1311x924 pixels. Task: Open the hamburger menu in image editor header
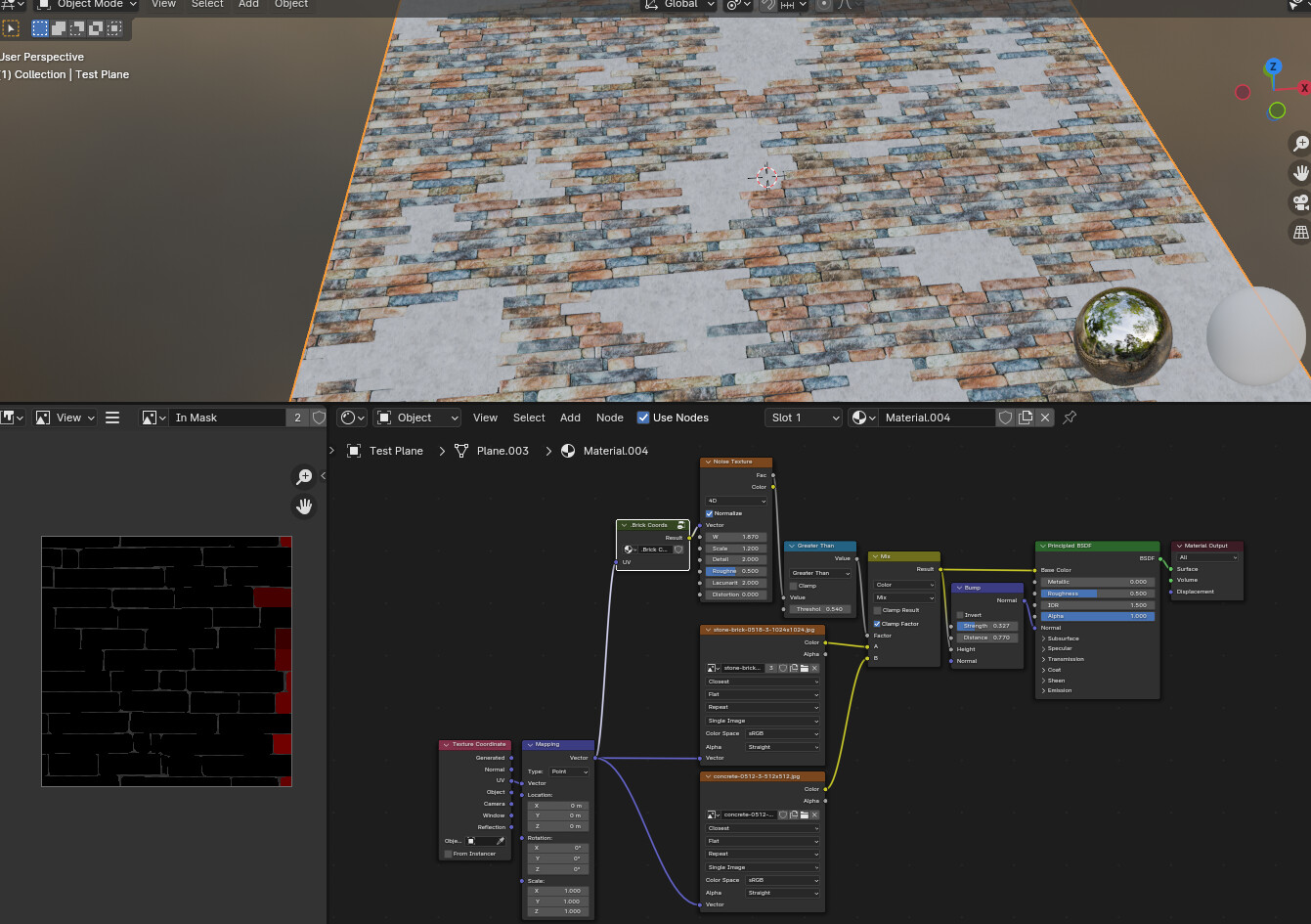click(112, 418)
